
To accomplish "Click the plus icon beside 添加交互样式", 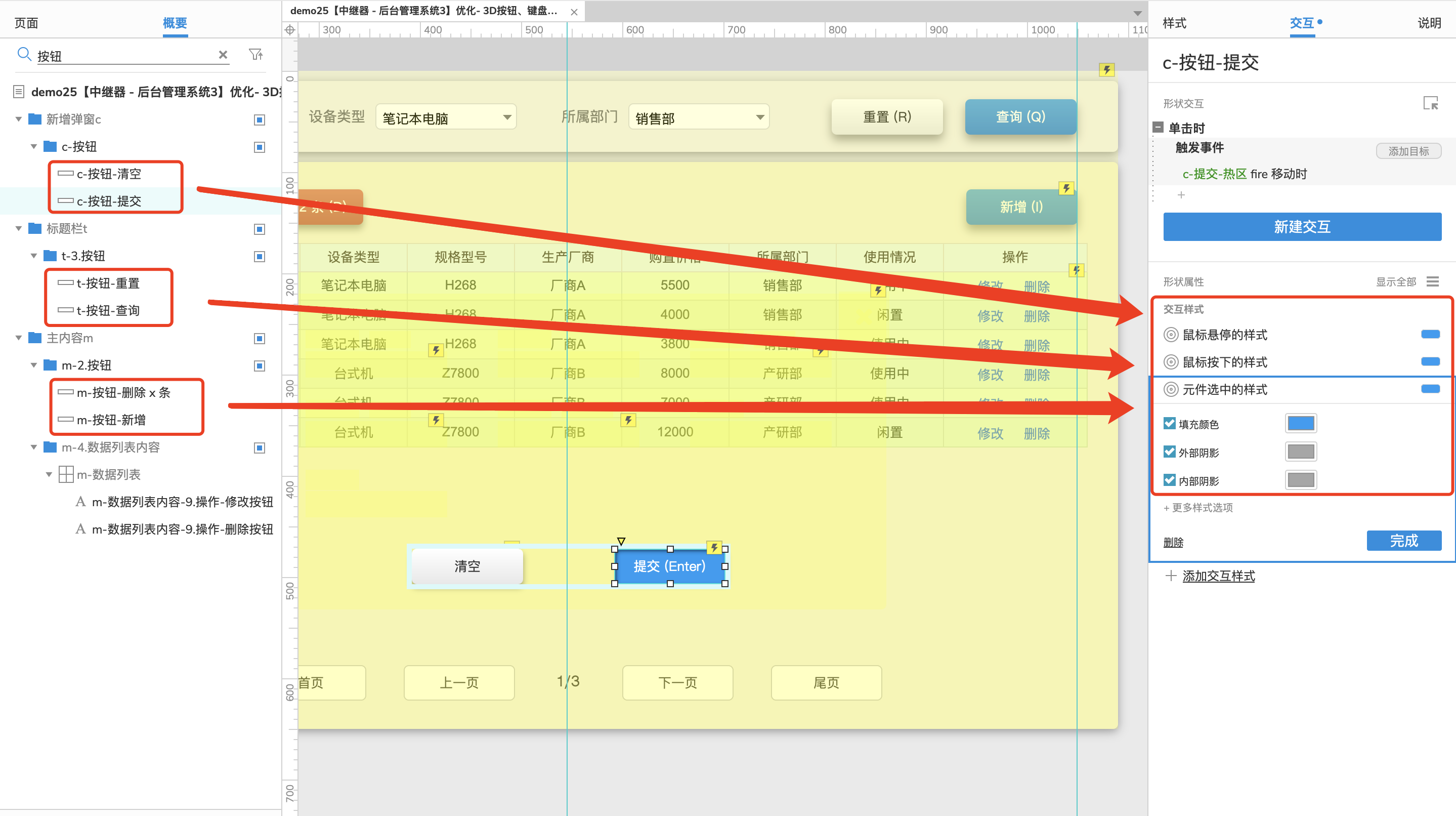I will (x=1171, y=576).
